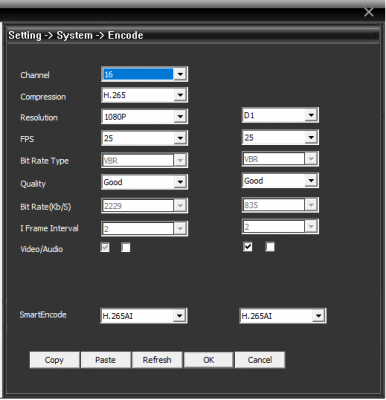Open the right SmartEncode H.265AI dropdown
The width and height of the screenshot is (386, 400).
(x=283, y=316)
